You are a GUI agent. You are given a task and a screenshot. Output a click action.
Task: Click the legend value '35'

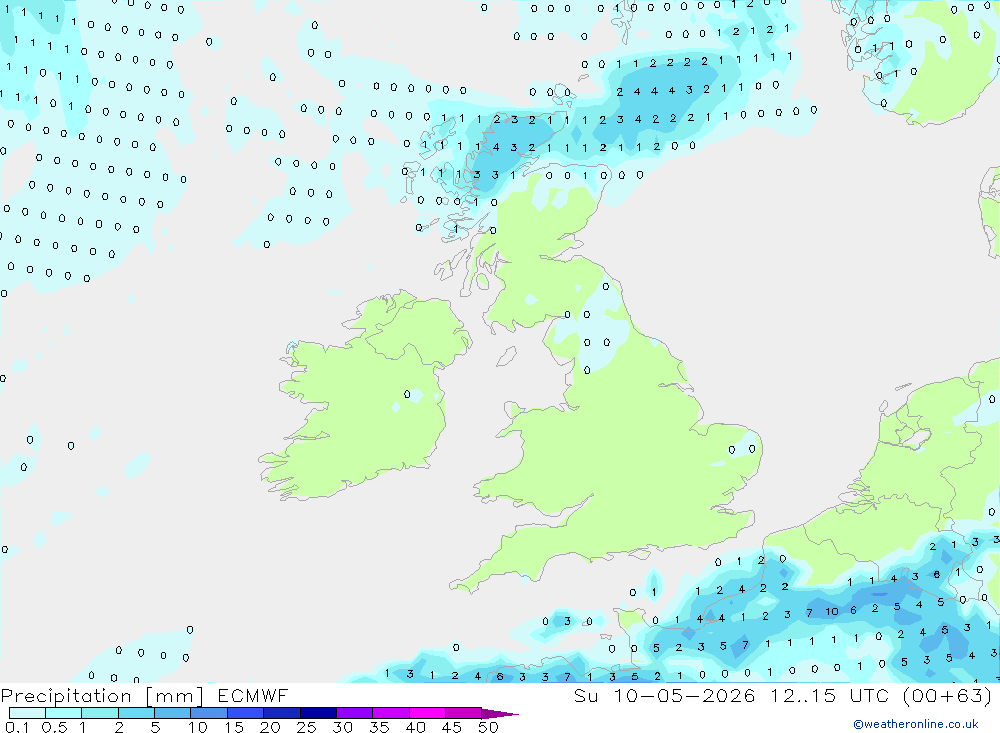point(379,727)
